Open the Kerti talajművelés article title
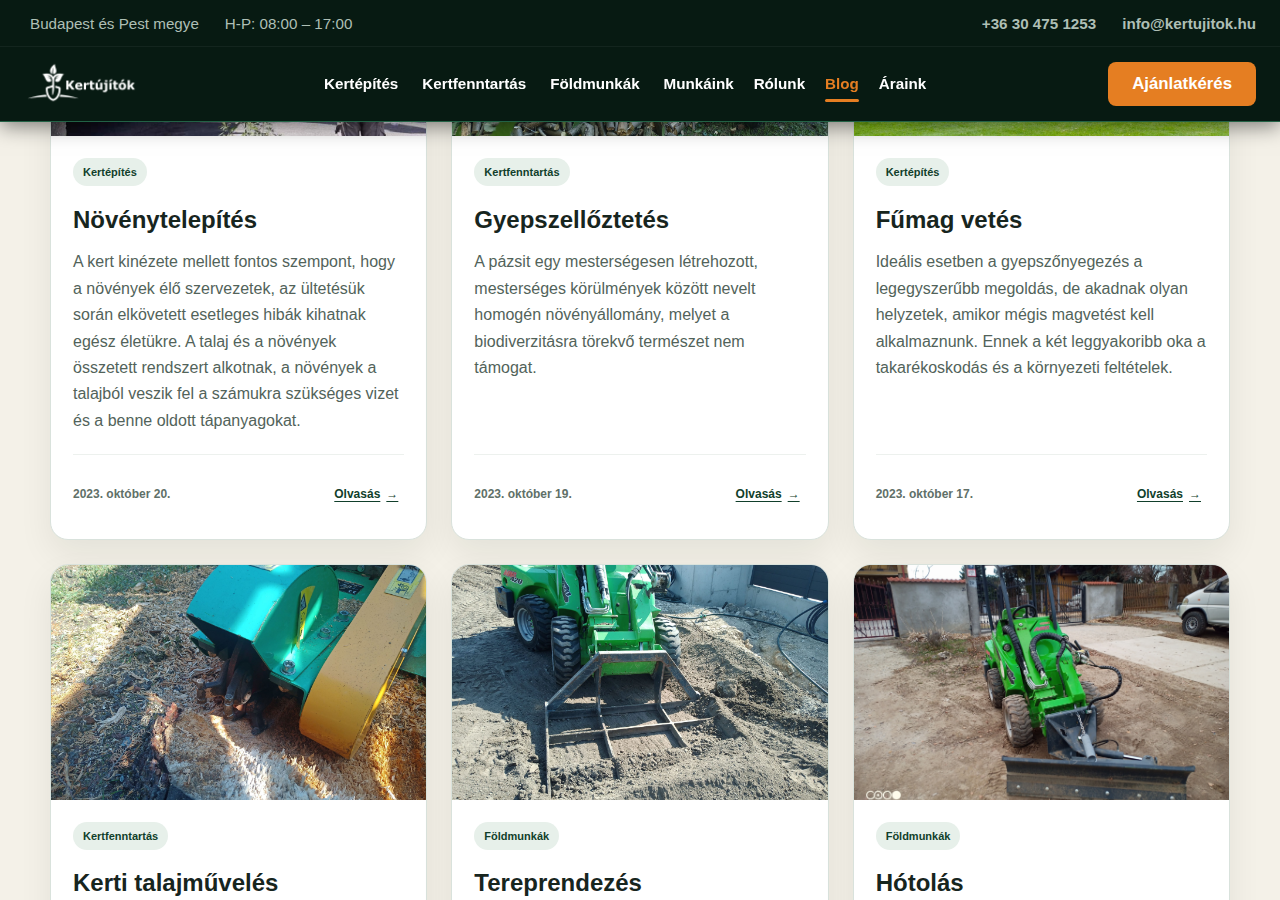1280x900 pixels. [x=175, y=883]
